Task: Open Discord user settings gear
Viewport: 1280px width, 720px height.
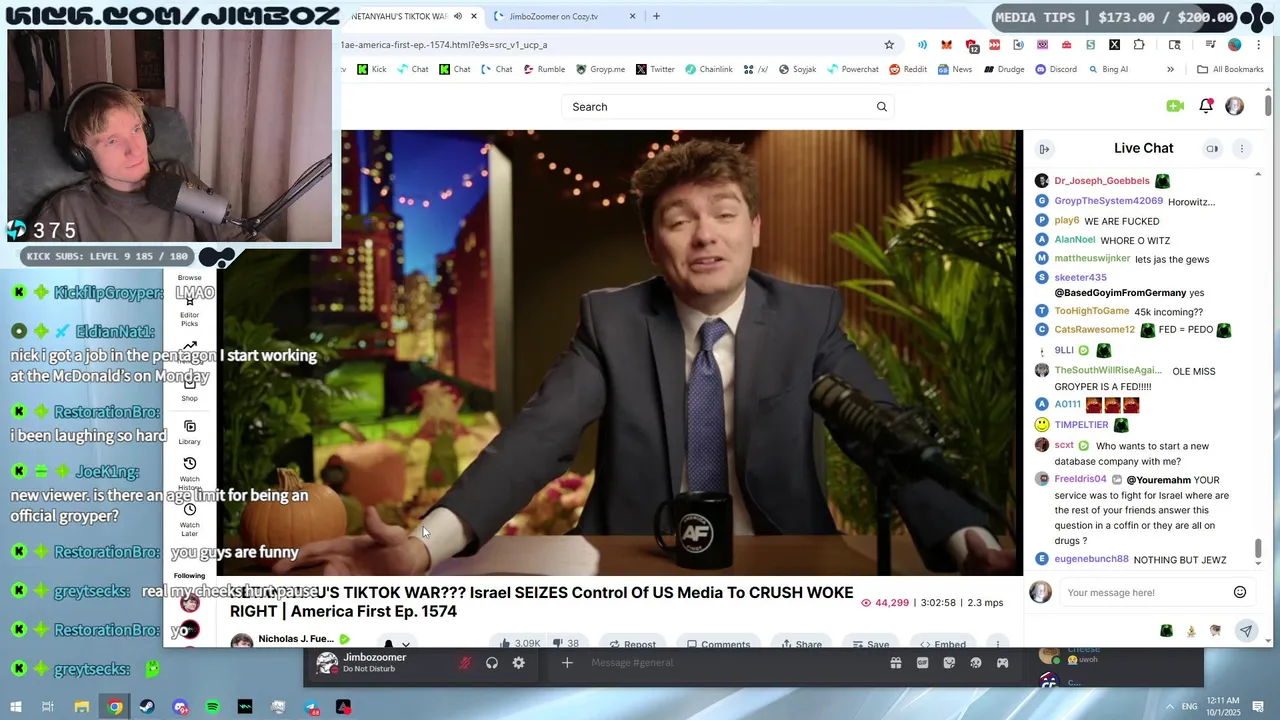Action: click(518, 663)
